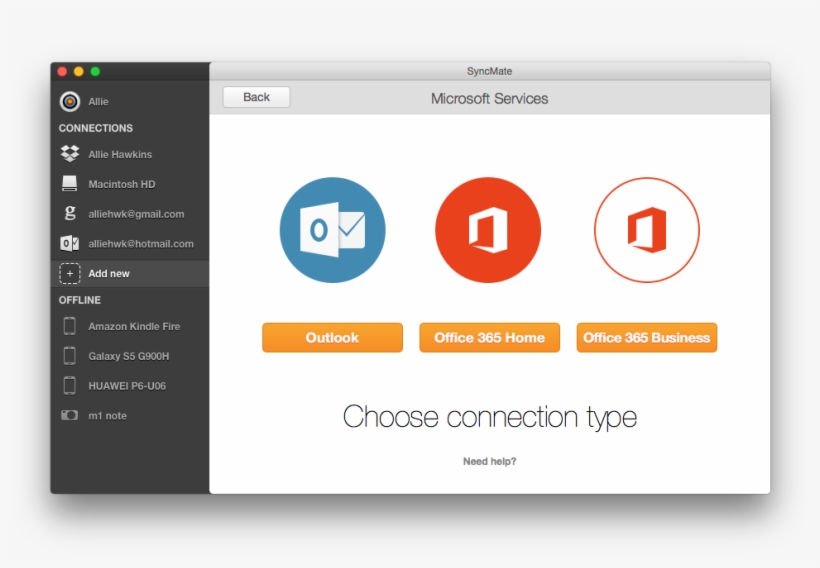Select the Allie Hawkins connection
Image resolution: width=820 pixels, height=568 pixels.
[x=130, y=154]
